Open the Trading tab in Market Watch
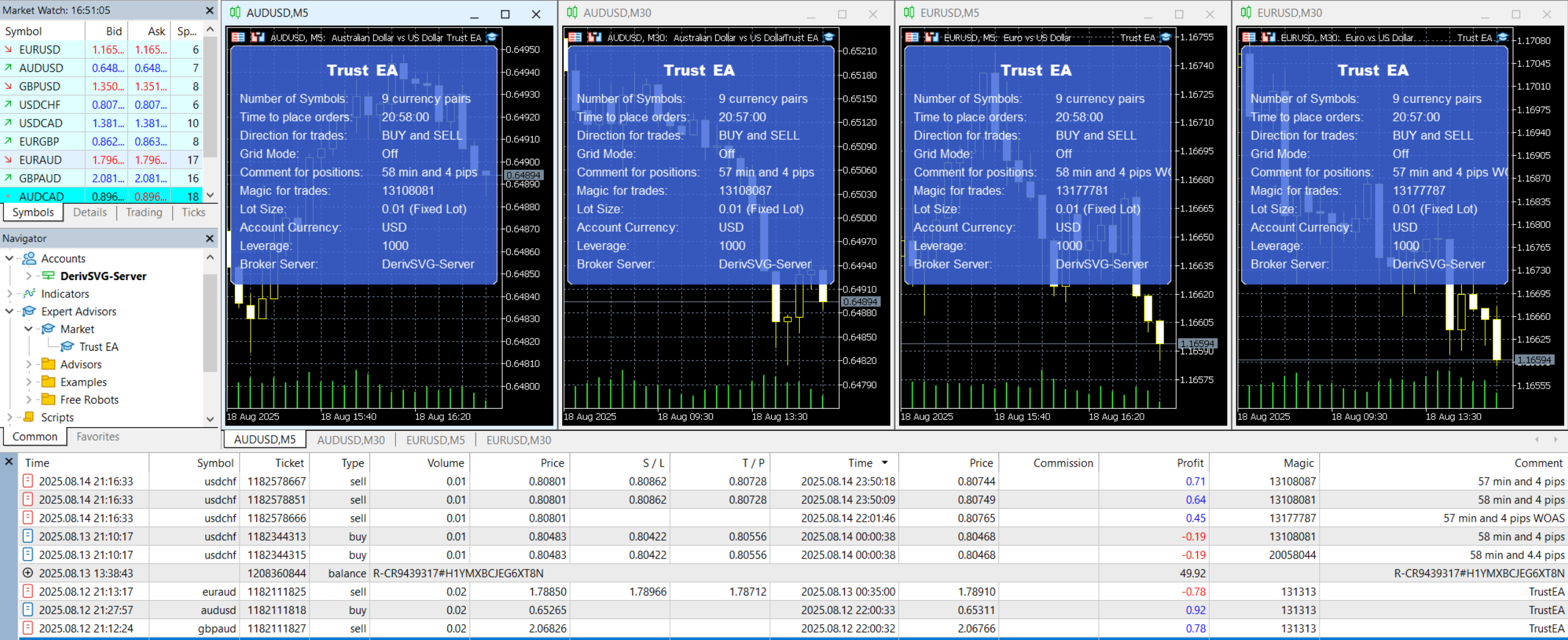The image size is (1568, 640). tap(144, 213)
